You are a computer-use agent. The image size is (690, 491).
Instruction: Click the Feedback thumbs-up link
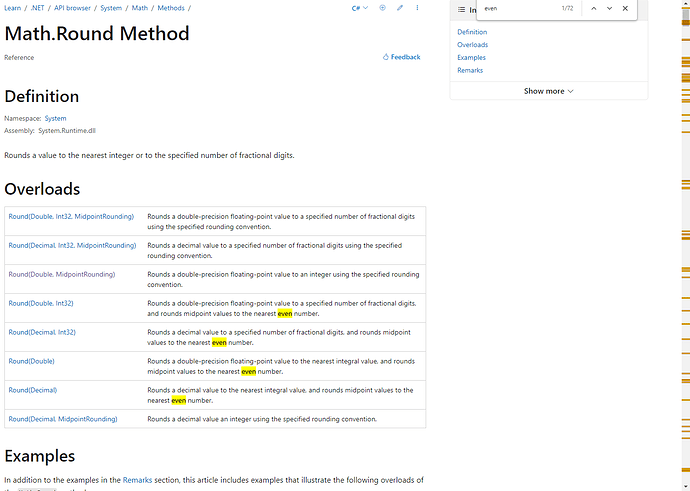click(x=401, y=57)
